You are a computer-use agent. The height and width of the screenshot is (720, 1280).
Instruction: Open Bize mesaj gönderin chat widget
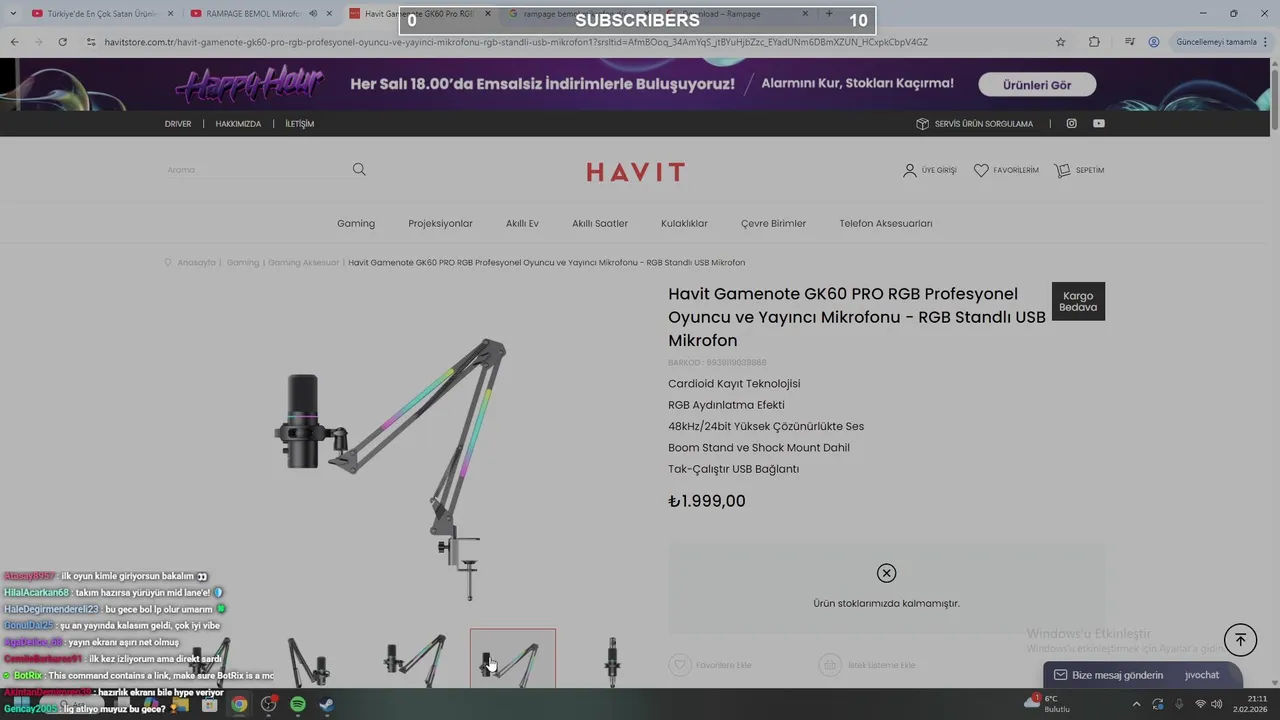[x=1142, y=675]
